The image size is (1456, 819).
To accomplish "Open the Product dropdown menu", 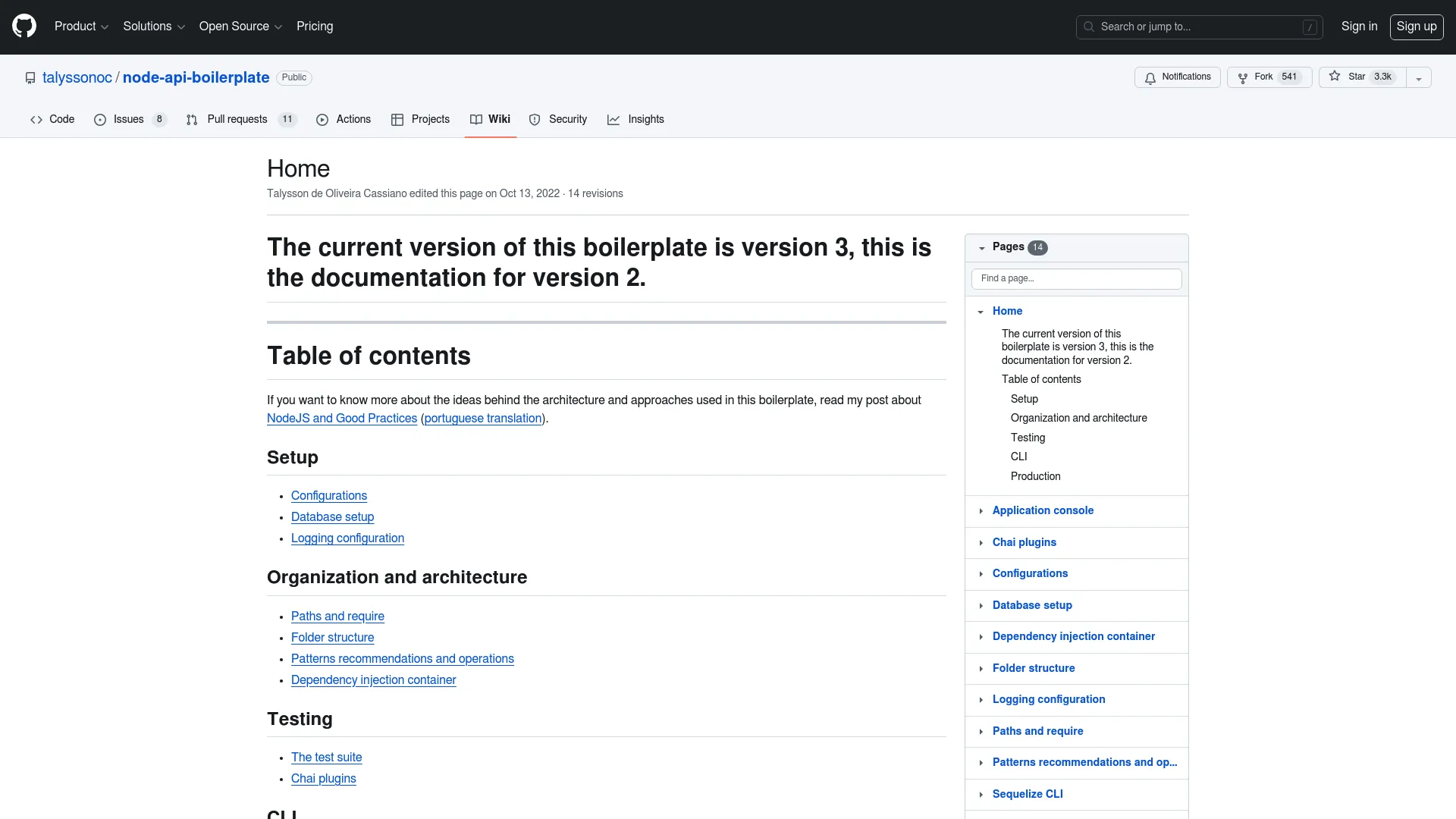I will (81, 27).
